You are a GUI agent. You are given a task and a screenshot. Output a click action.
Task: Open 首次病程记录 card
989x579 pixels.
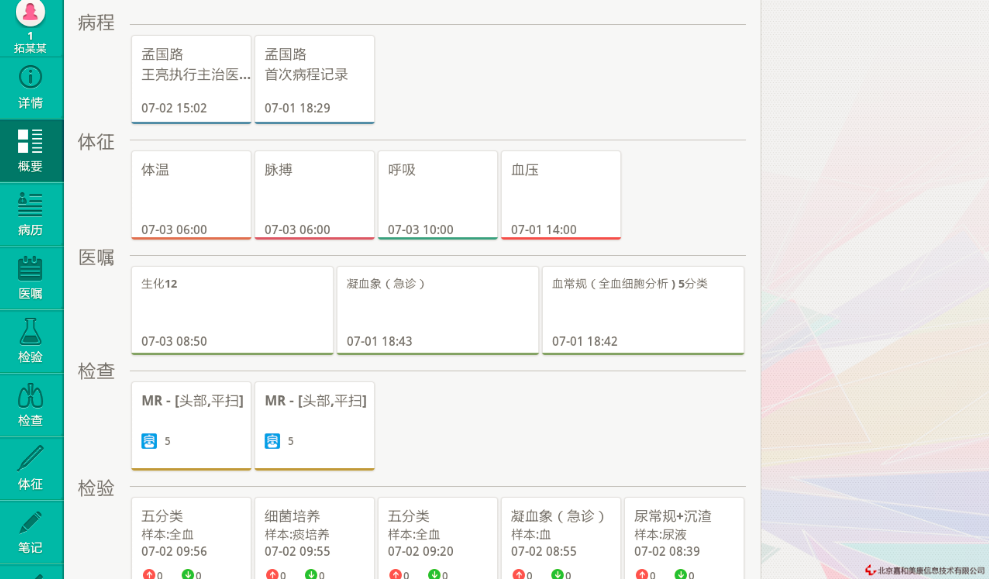click(314, 79)
